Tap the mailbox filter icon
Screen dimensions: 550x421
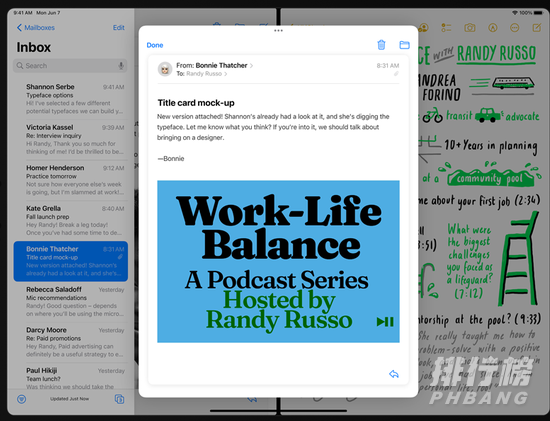[22, 399]
